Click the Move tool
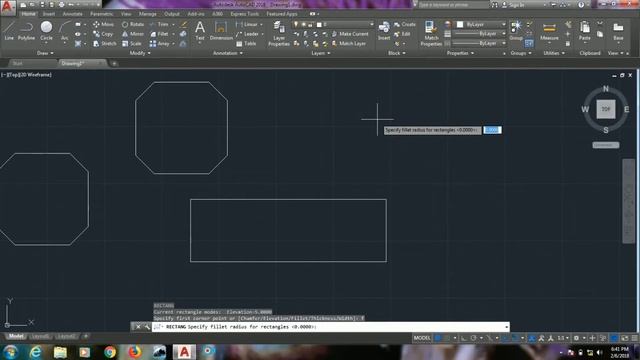This screenshot has height=360, width=640. [103, 24]
